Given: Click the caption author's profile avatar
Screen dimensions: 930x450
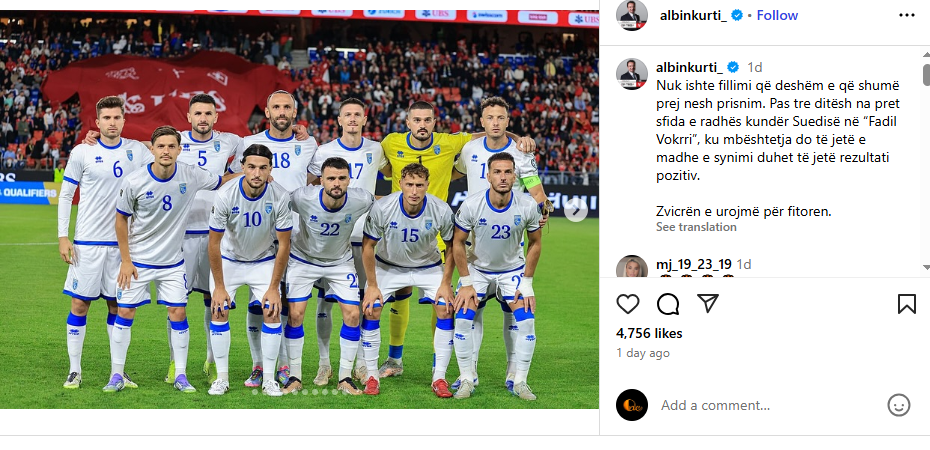Looking at the screenshot, I should 632,74.
